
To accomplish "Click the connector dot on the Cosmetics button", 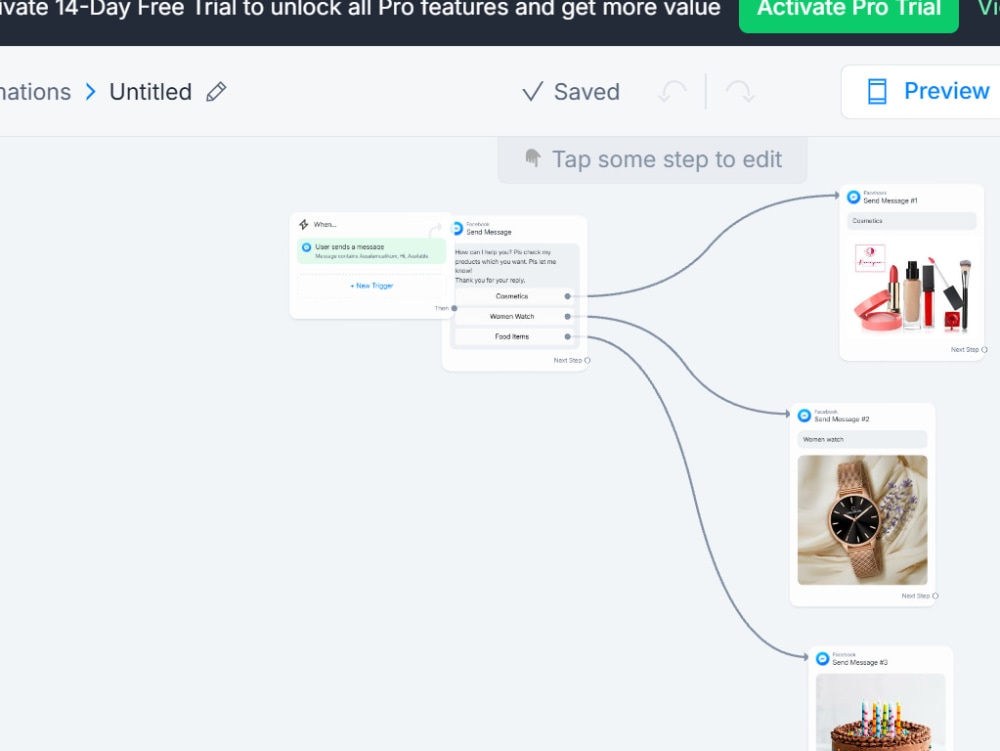I will click(568, 296).
